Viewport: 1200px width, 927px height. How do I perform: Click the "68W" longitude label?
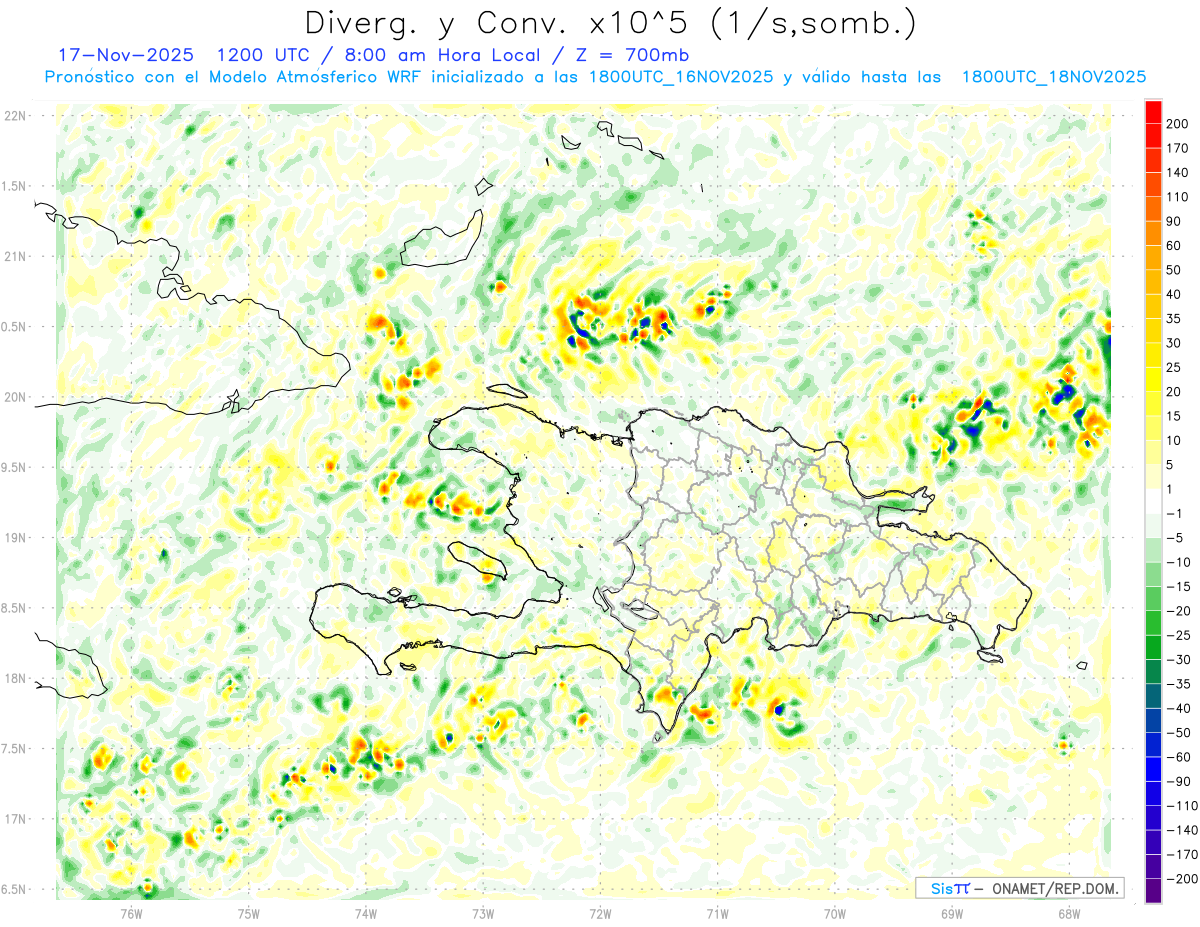click(1069, 913)
